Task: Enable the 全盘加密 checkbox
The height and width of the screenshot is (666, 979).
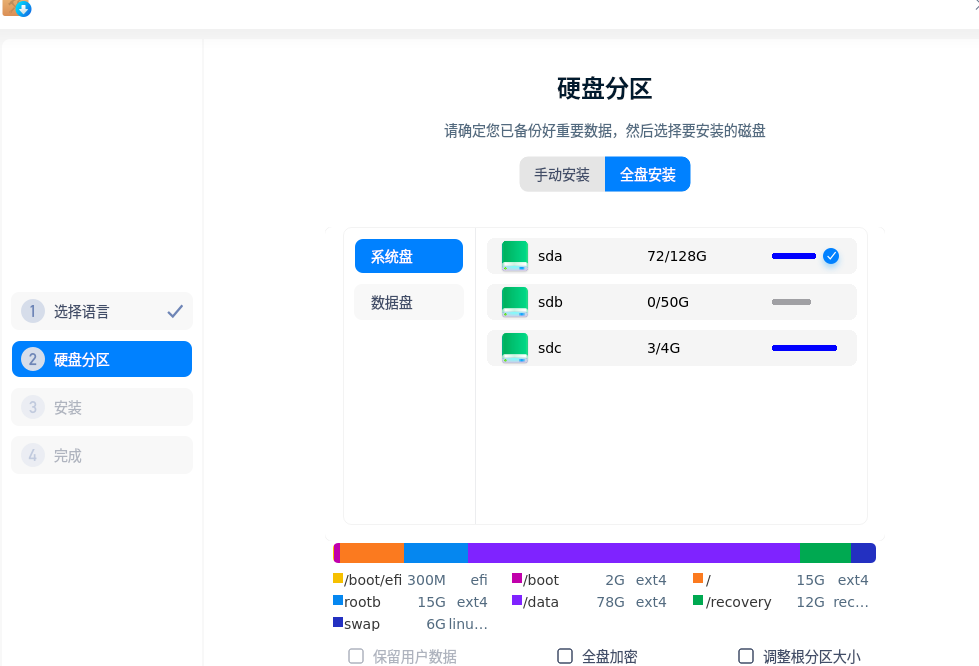Action: pyautogui.click(x=565, y=656)
